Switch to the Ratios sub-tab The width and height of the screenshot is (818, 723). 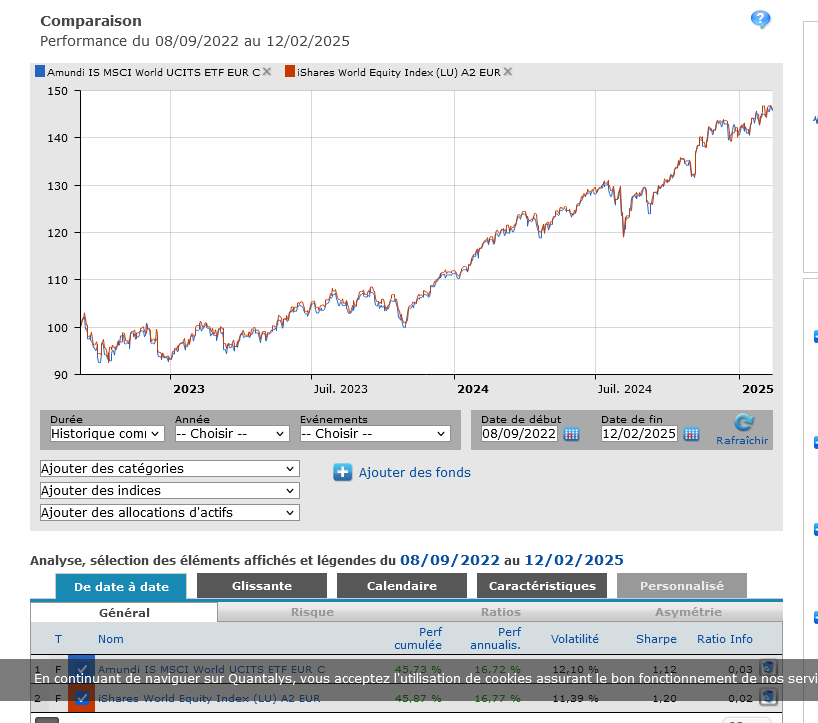click(x=501, y=612)
